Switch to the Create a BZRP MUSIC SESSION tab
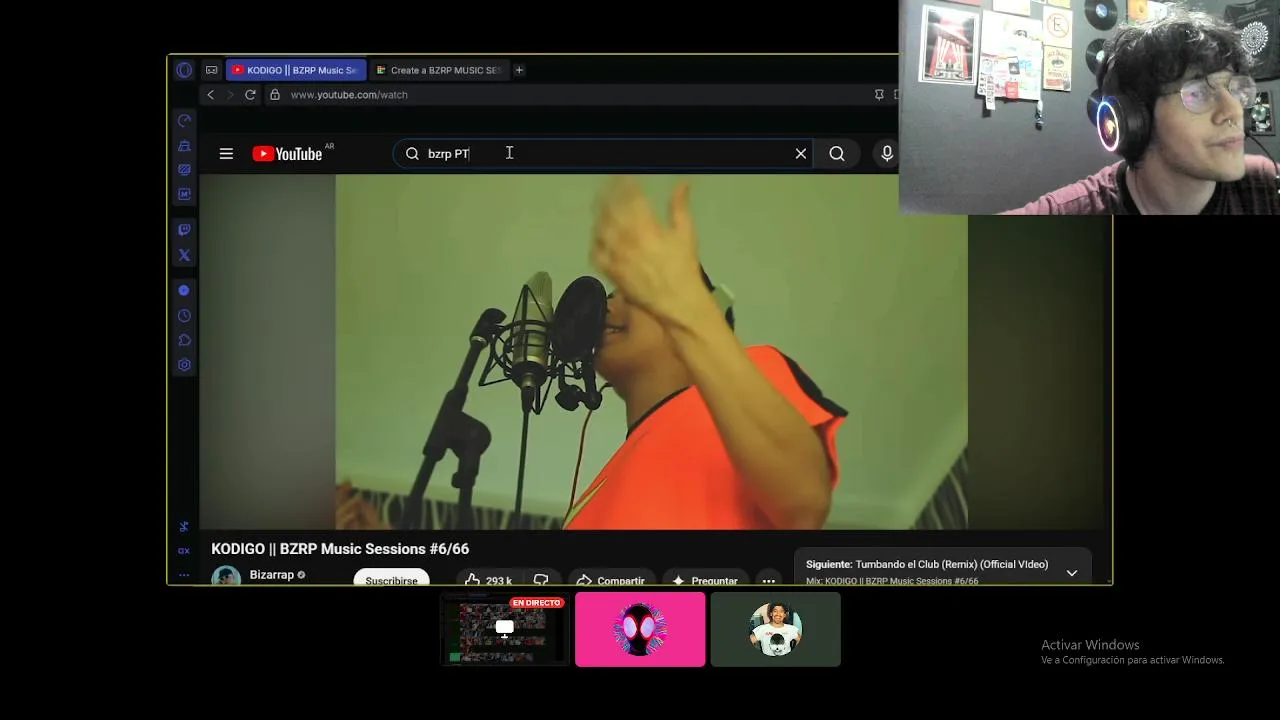This screenshot has height=720, width=1280. click(439, 70)
